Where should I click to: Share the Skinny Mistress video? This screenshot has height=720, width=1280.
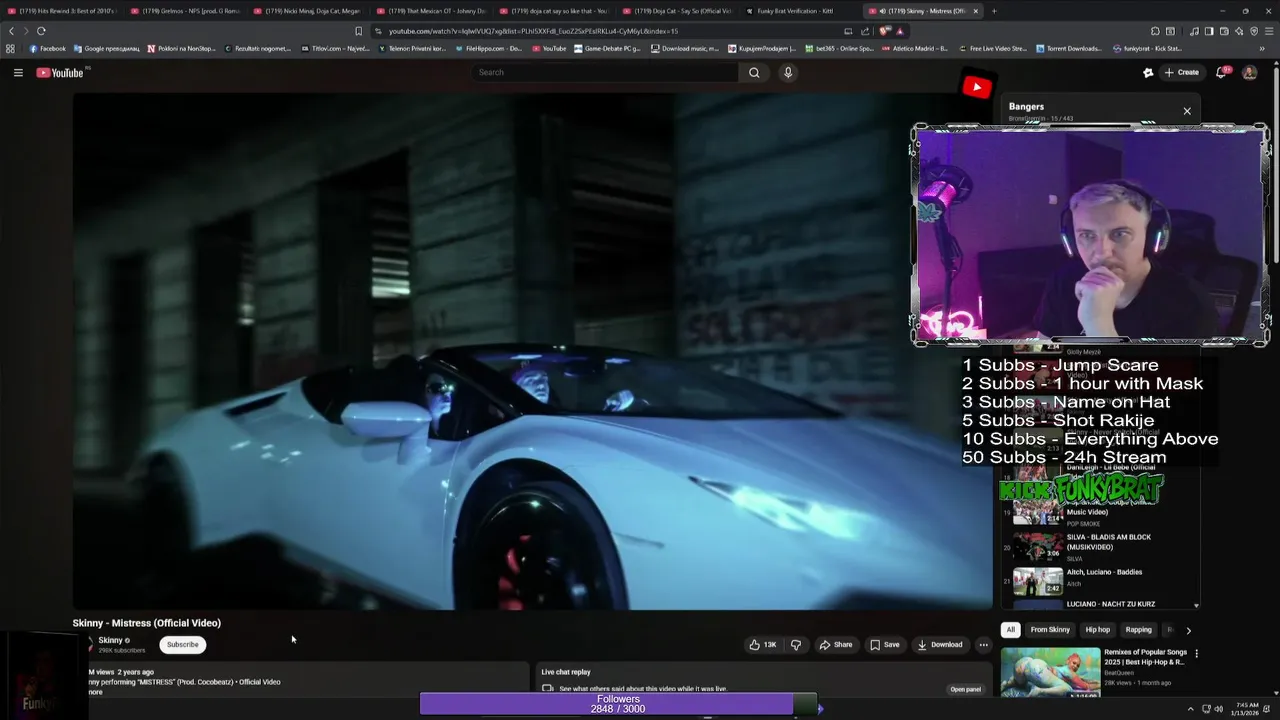tap(836, 645)
